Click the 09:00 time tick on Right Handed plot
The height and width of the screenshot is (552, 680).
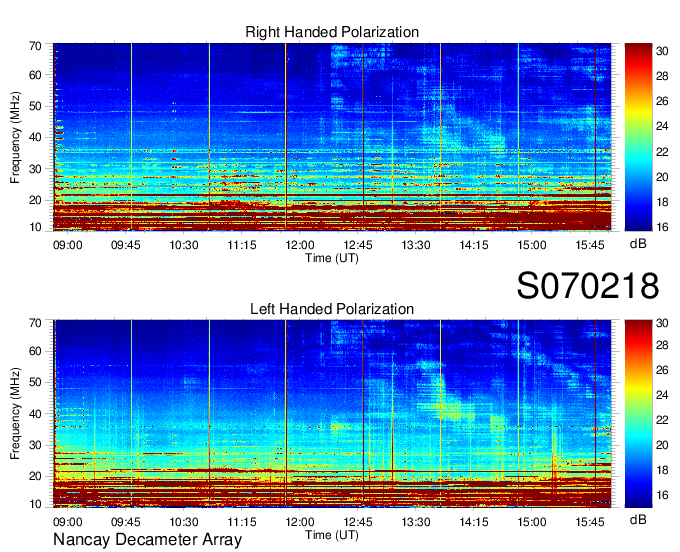68,245
